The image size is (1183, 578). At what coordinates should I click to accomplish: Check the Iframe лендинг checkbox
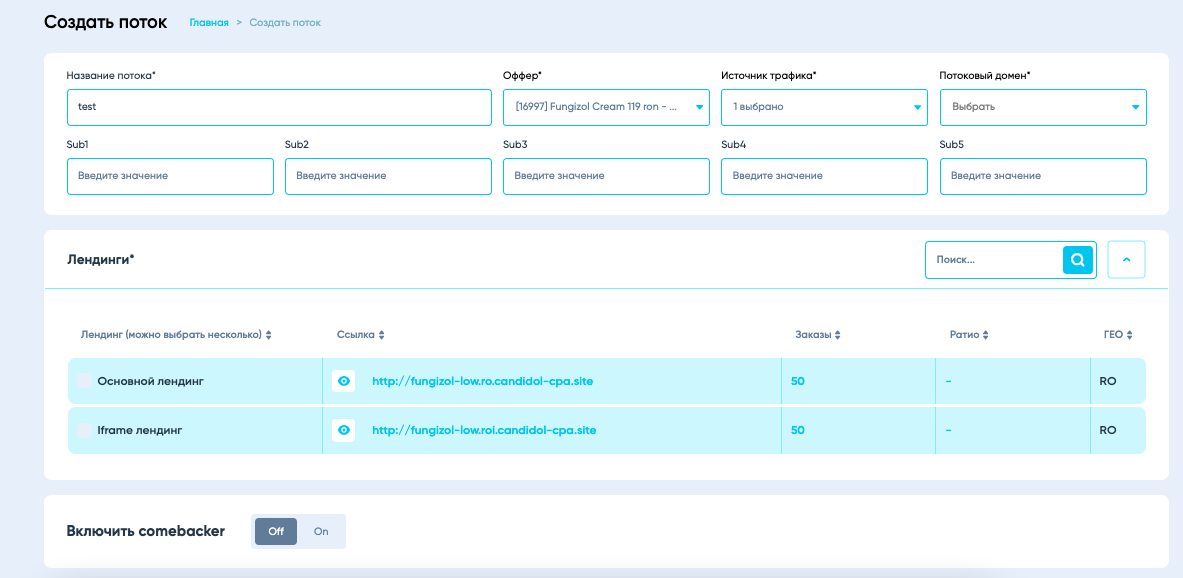[x=84, y=430]
